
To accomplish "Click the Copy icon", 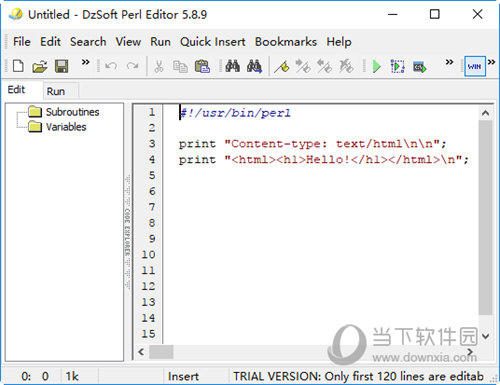I will [x=180, y=66].
